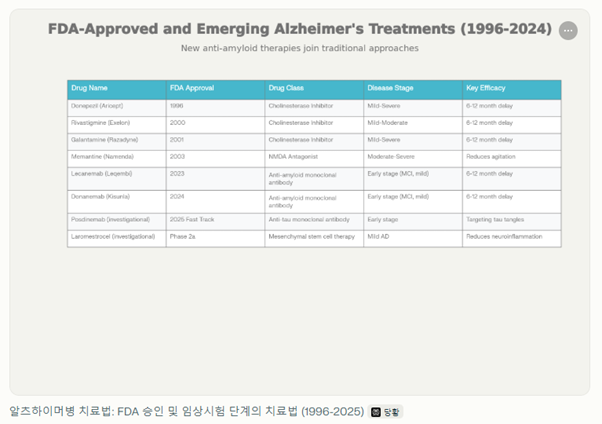
Task: Click the 'Galantamine (Razadyne)' cell
Action: coord(117,142)
